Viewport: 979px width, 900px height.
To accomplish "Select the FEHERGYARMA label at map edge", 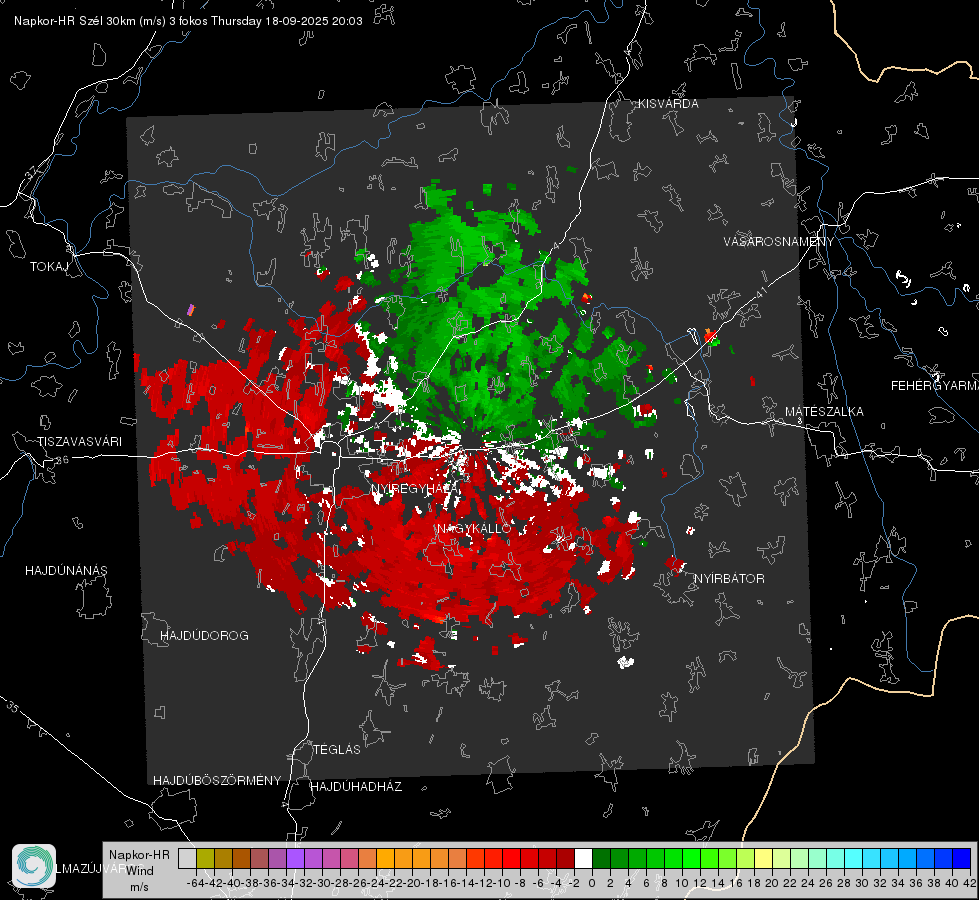I will [x=934, y=386].
